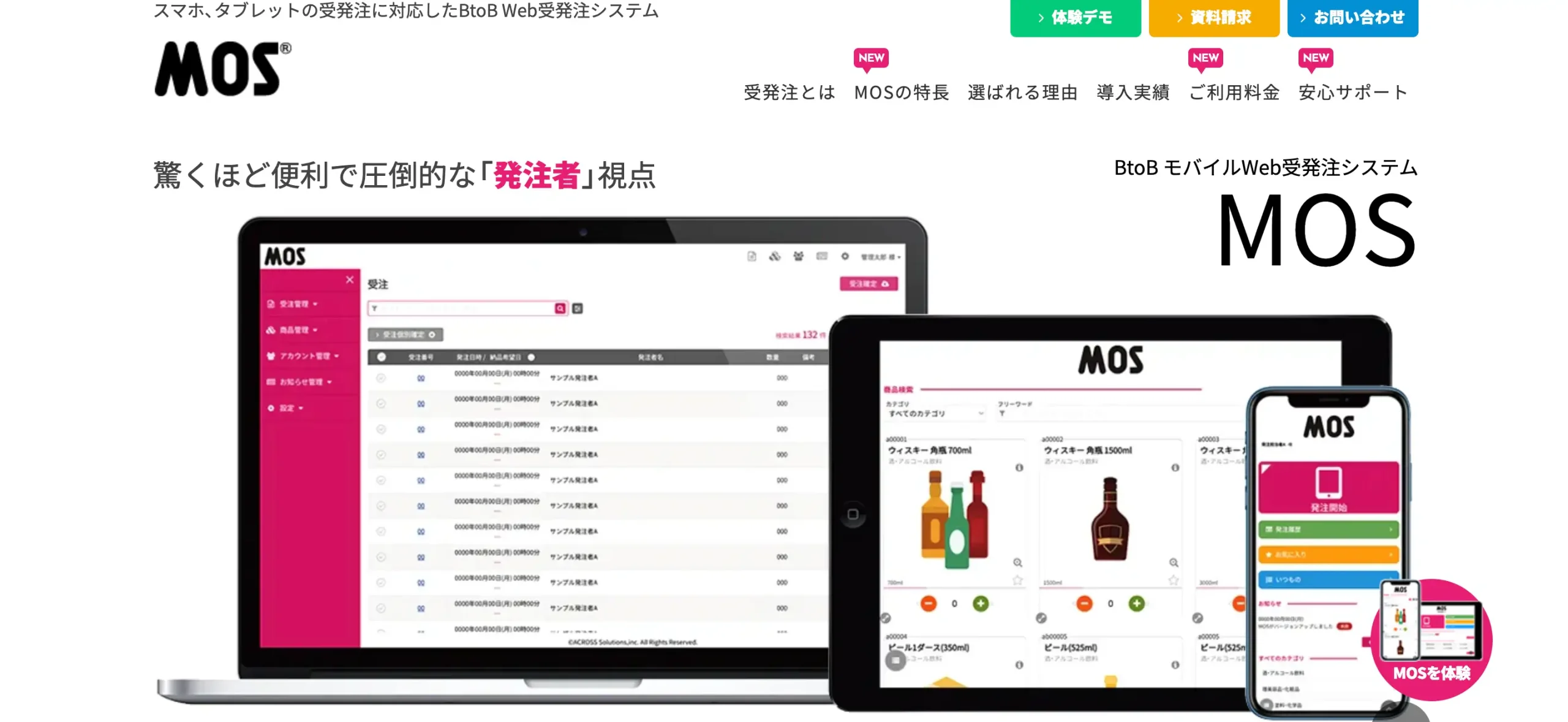
Task: Open お知らせ管理 from the sidebar
Action: (270, 382)
